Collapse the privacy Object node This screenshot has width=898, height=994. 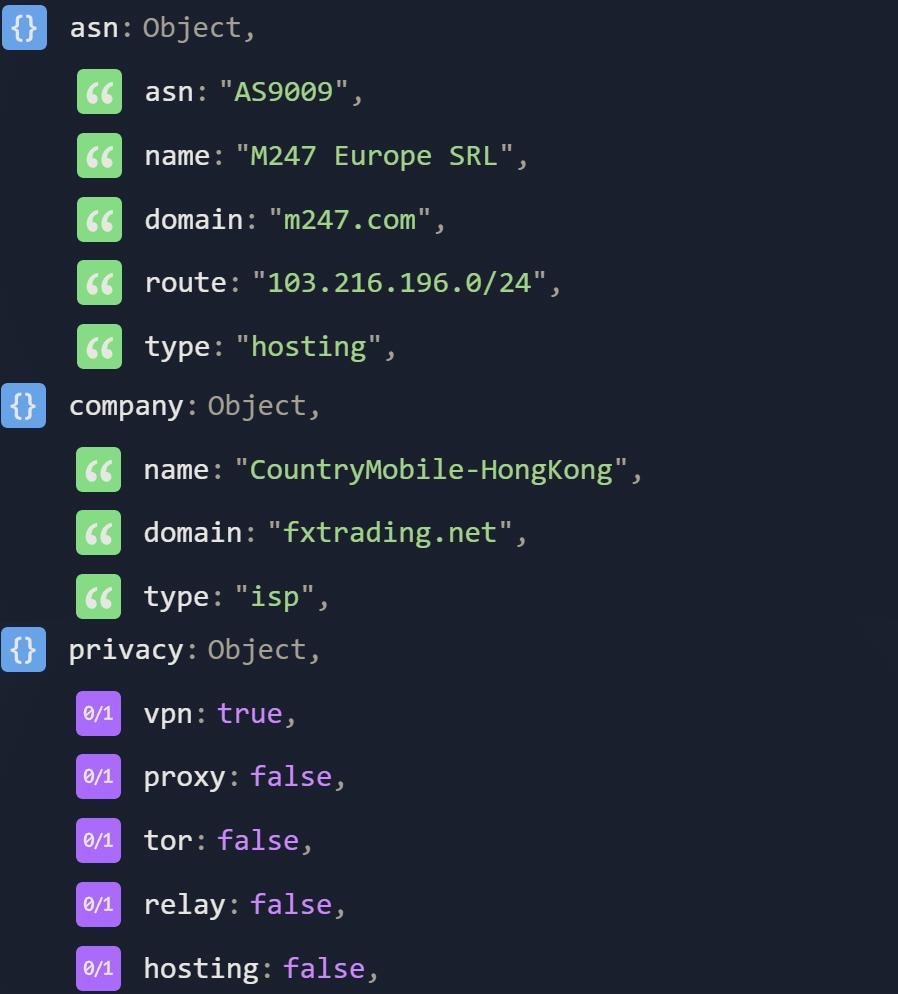(x=126, y=650)
